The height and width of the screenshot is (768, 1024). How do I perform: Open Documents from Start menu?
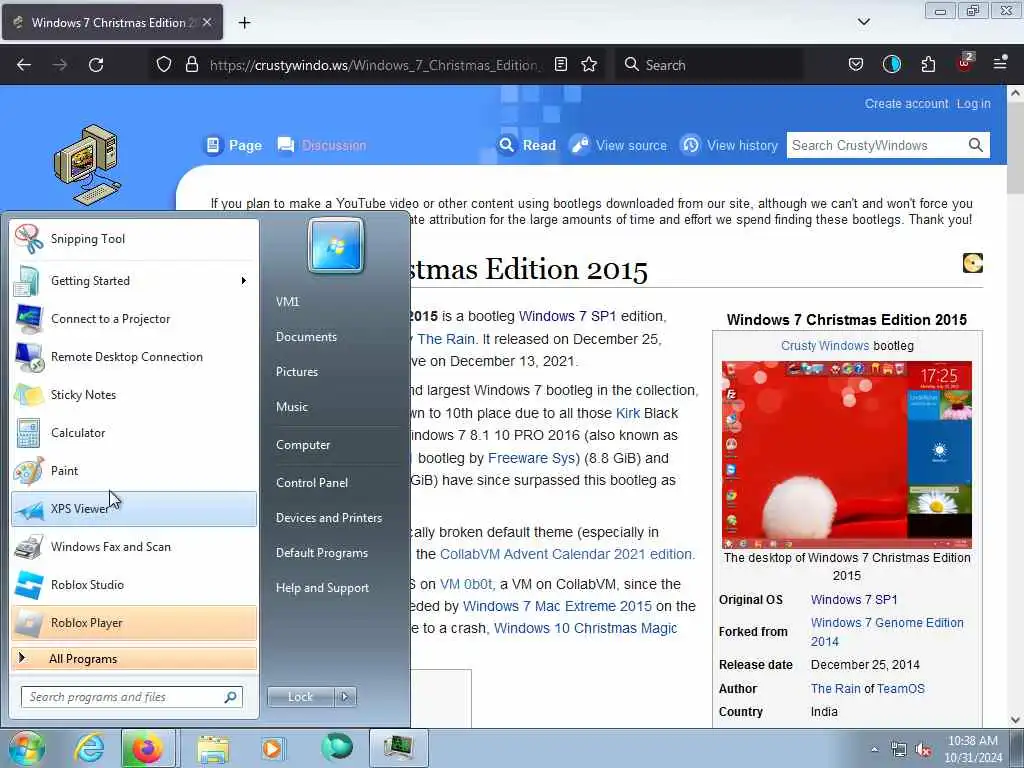click(x=306, y=337)
